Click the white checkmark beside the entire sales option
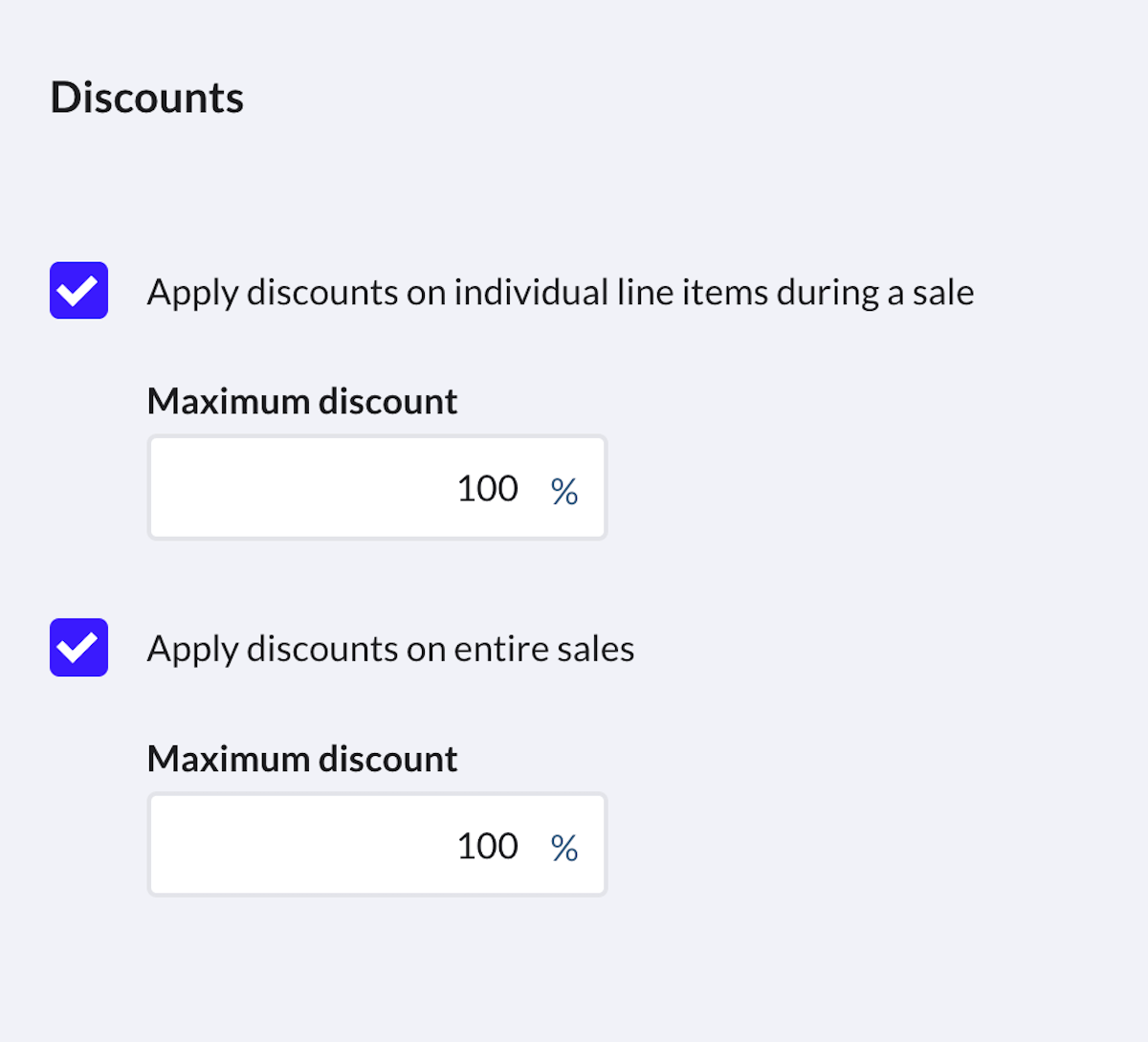Image resolution: width=1148 pixels, height=1042 pixels. 78,648
